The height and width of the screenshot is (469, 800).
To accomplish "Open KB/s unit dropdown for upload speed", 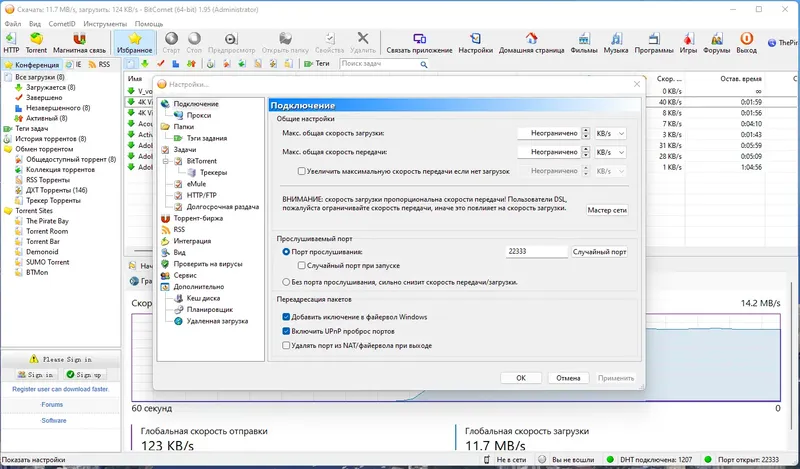I will point(610,153).
